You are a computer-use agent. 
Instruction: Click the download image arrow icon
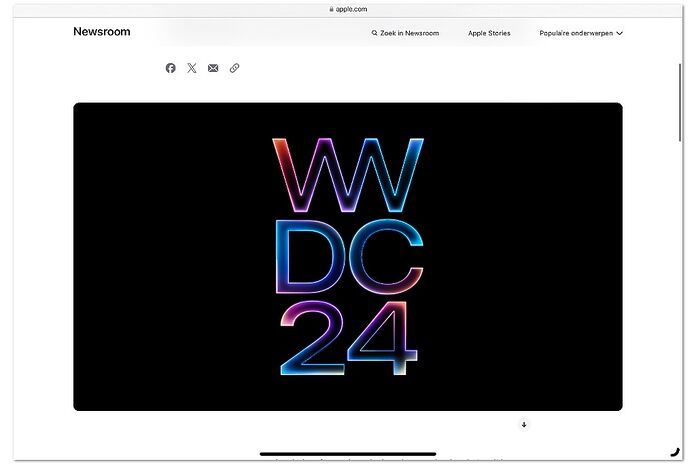[524, 424]
